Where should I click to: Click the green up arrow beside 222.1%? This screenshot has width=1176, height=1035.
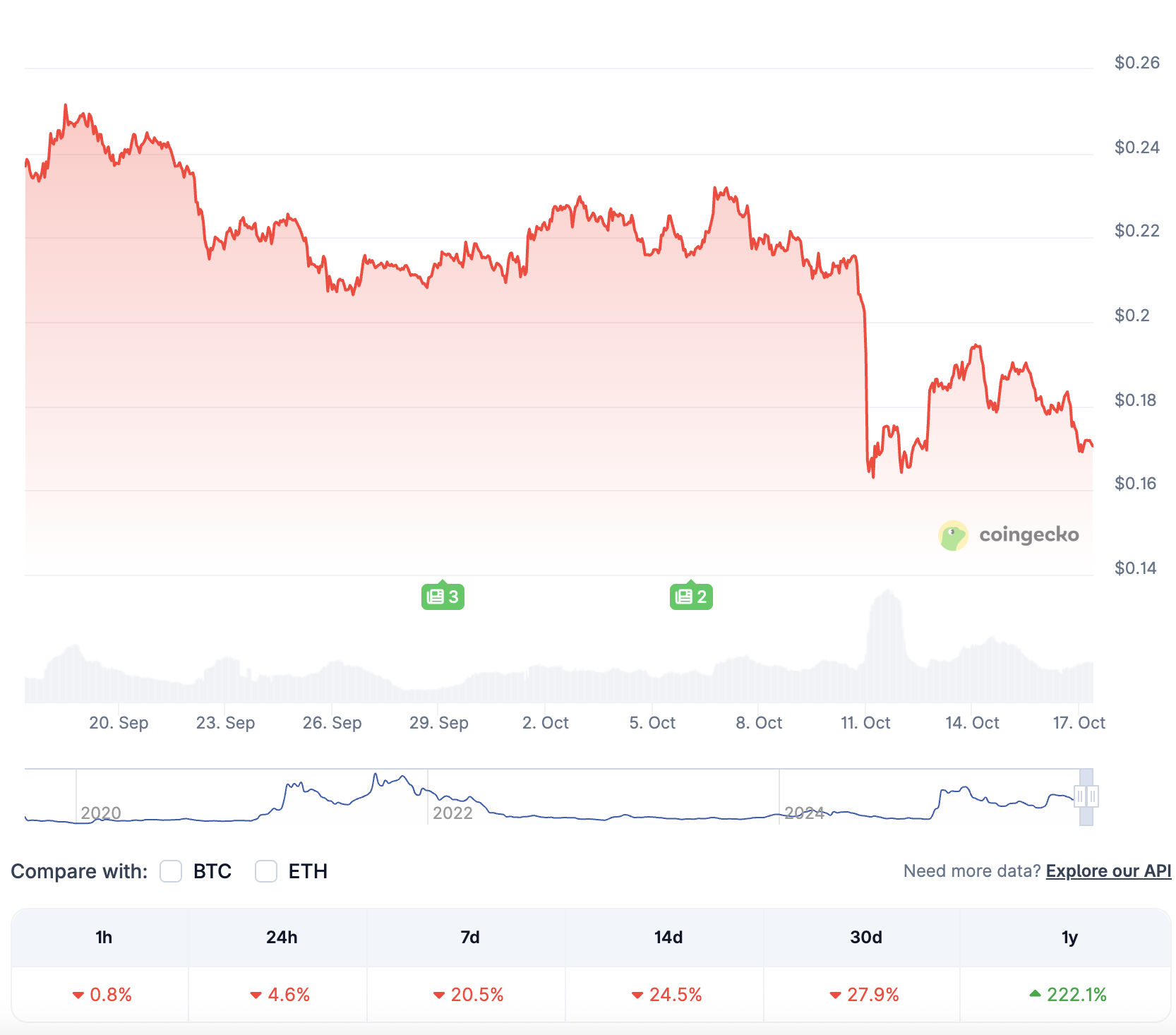click(x=1036, y=994)
